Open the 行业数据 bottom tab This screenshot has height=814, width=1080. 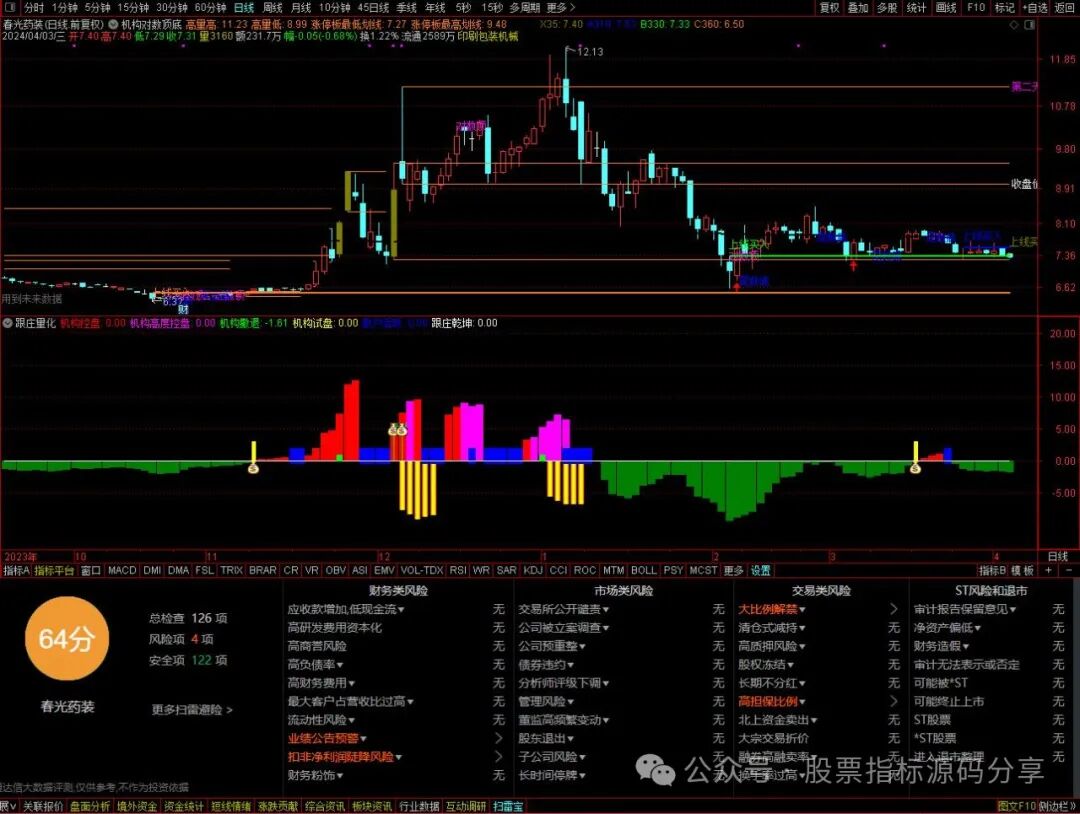point(419,806)
